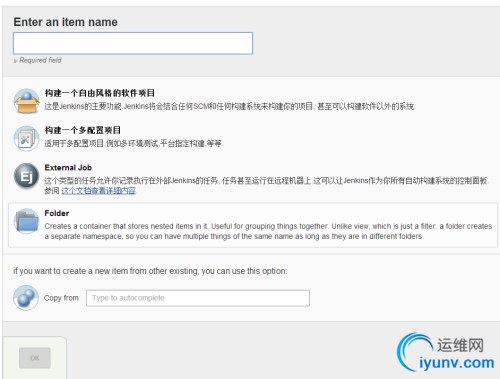Select the External Job Ej icon

click(26, 176)
